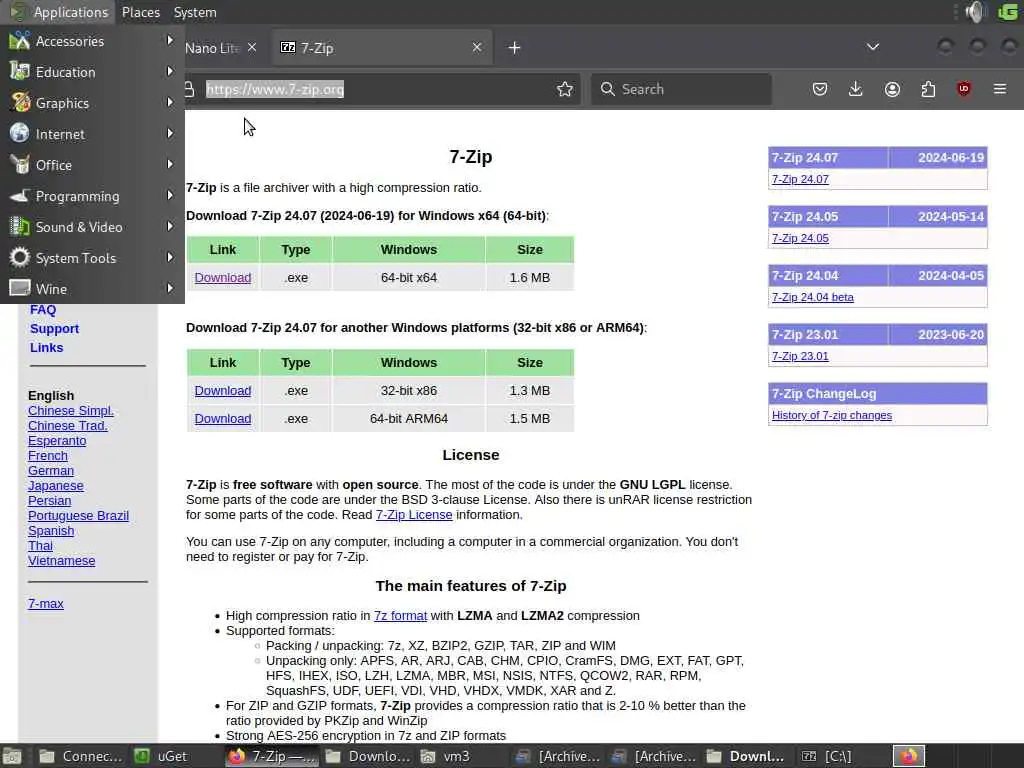Open the list all tabs dropdown
This screenshot has height=768, width=1024.
pos(872,47)
